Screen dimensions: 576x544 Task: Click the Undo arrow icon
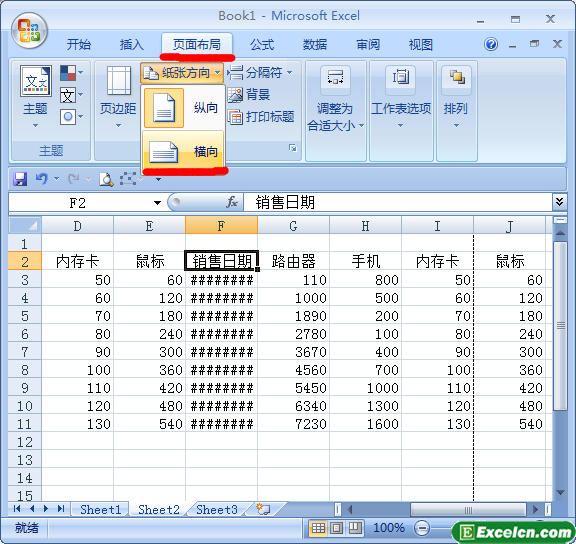[x=42, y=179]
